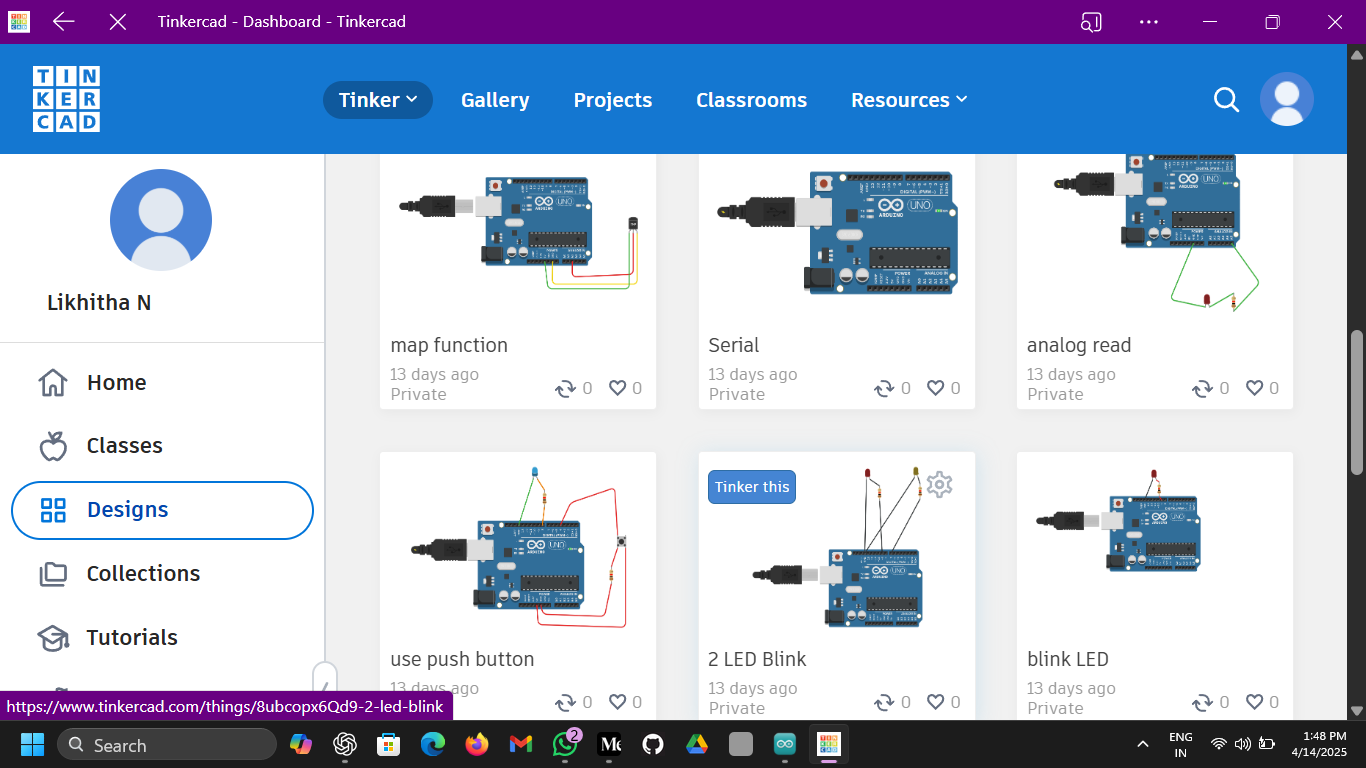Click the copy count icon on blink LED

click(1202, 702)
